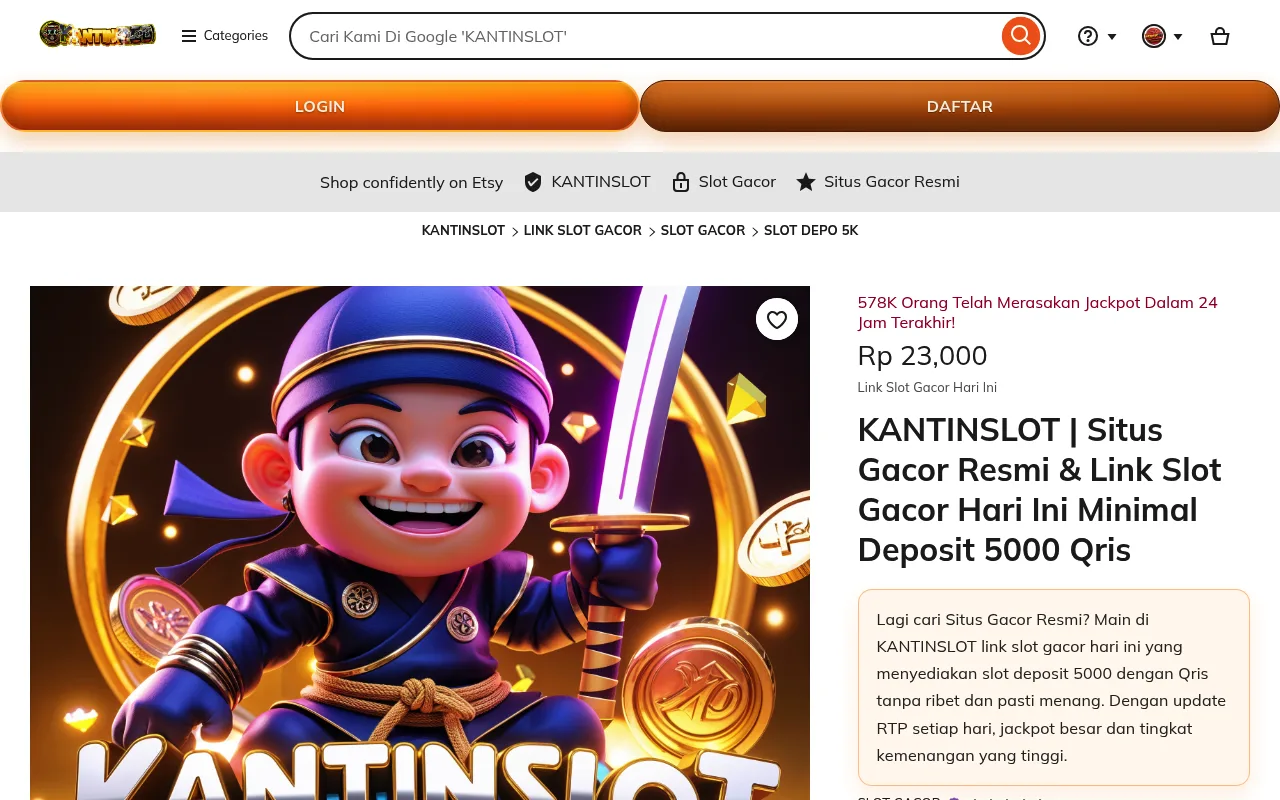Click the orange LOGIN button
This screenshot has width=1280, height=800.
point(320,106)
